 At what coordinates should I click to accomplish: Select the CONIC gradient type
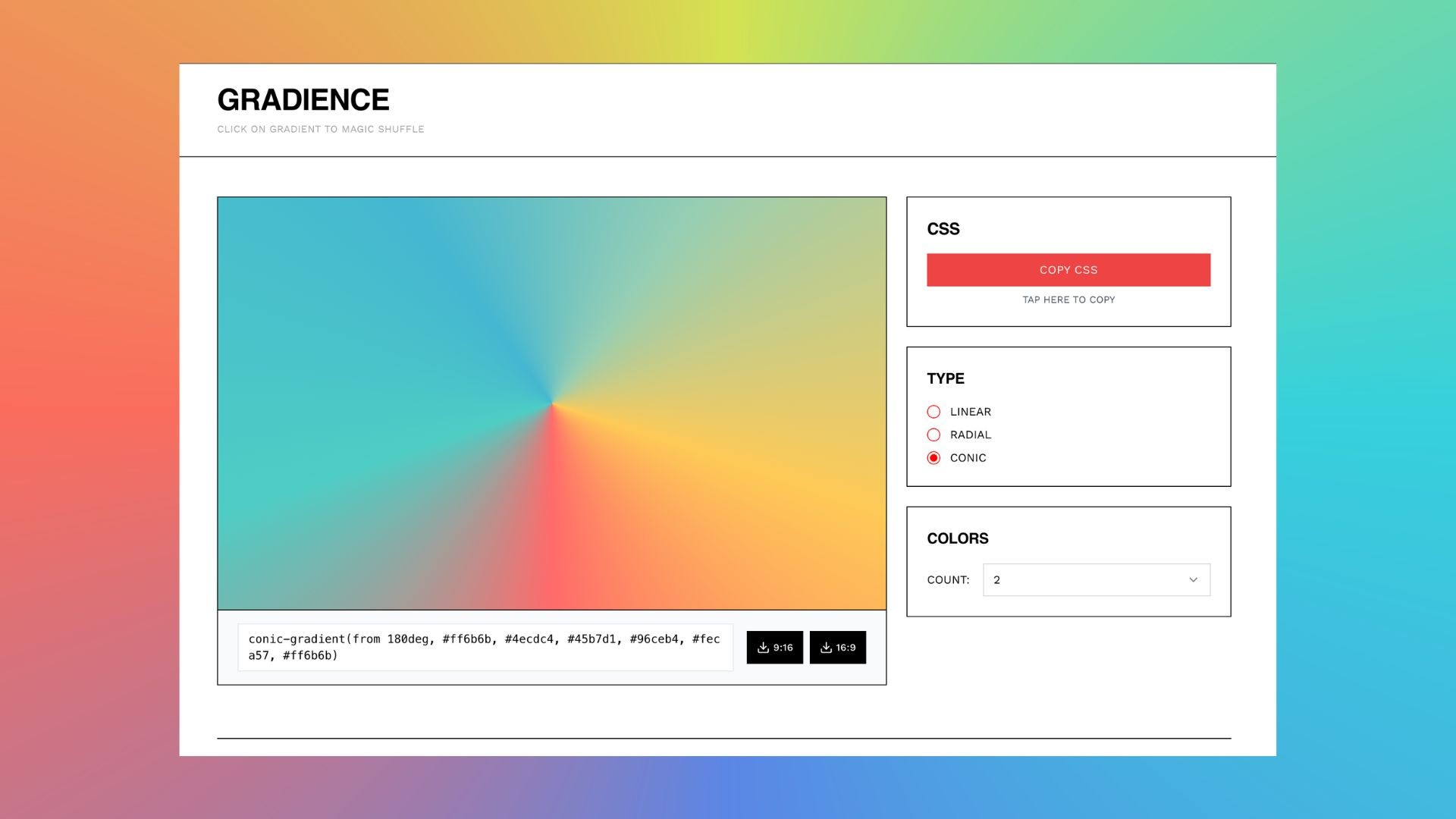pos(934,458)
